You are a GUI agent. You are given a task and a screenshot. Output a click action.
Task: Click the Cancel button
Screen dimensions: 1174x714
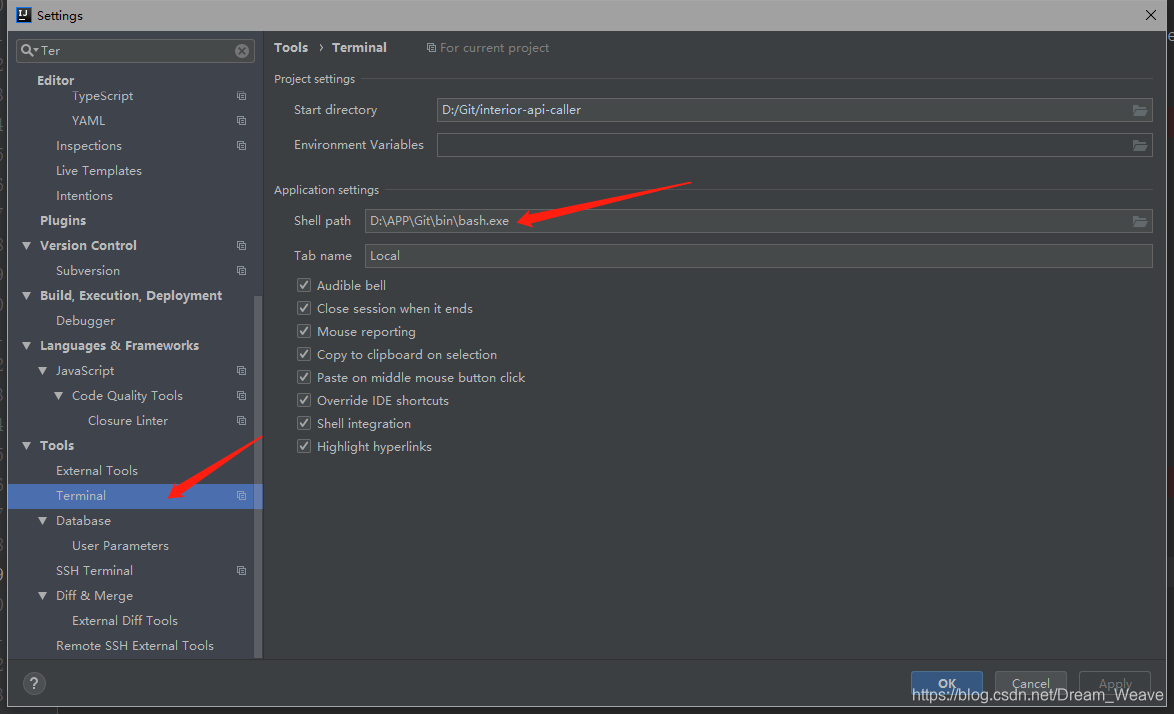[1030, 683]
